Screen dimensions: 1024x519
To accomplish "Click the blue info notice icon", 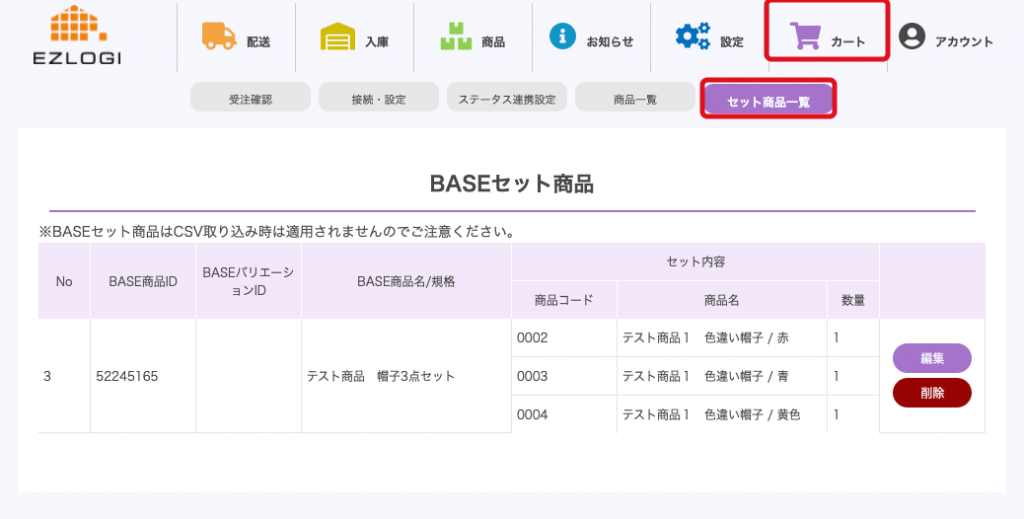I will pos(563,37).
